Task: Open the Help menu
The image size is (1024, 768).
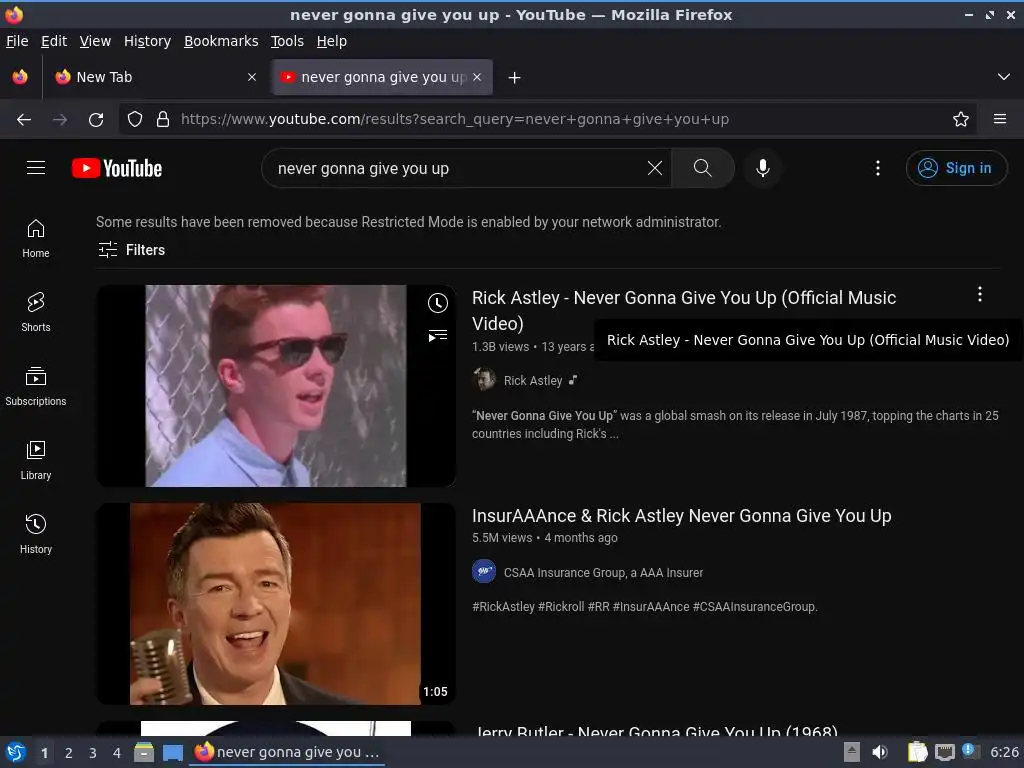Action: click(x=332, y=41)
